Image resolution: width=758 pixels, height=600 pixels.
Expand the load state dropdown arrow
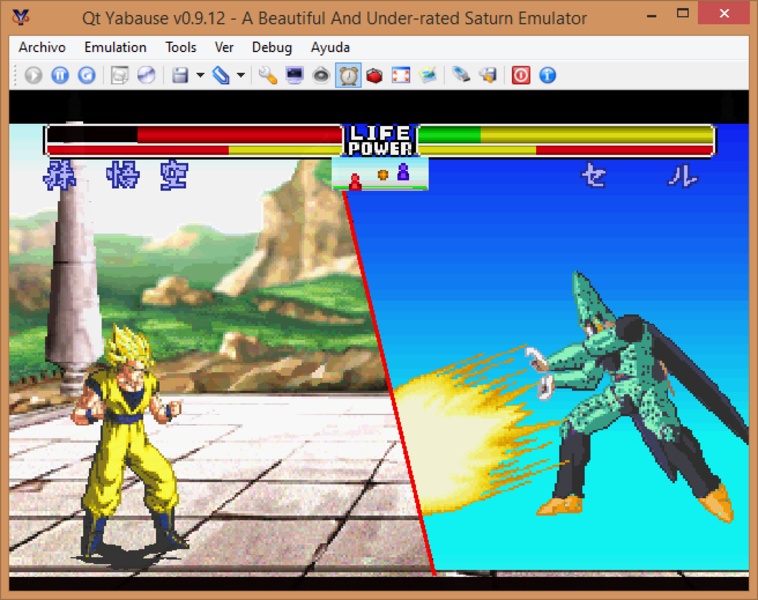pos(241,76)
